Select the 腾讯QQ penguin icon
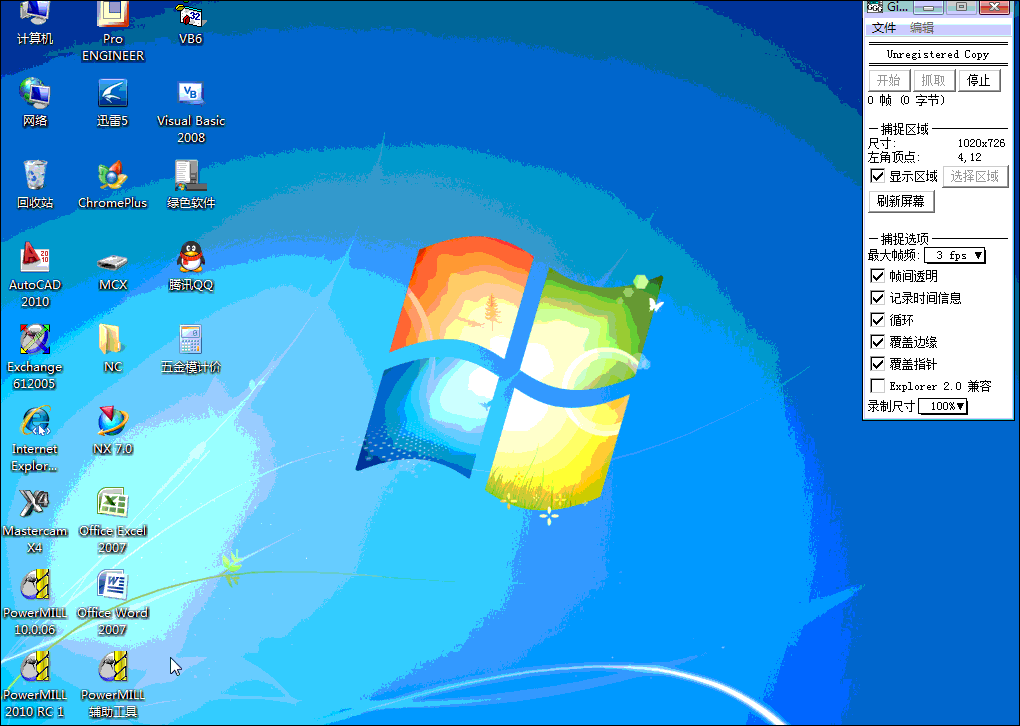This screenshot has height=726, width=1020. tap(191, 267)
